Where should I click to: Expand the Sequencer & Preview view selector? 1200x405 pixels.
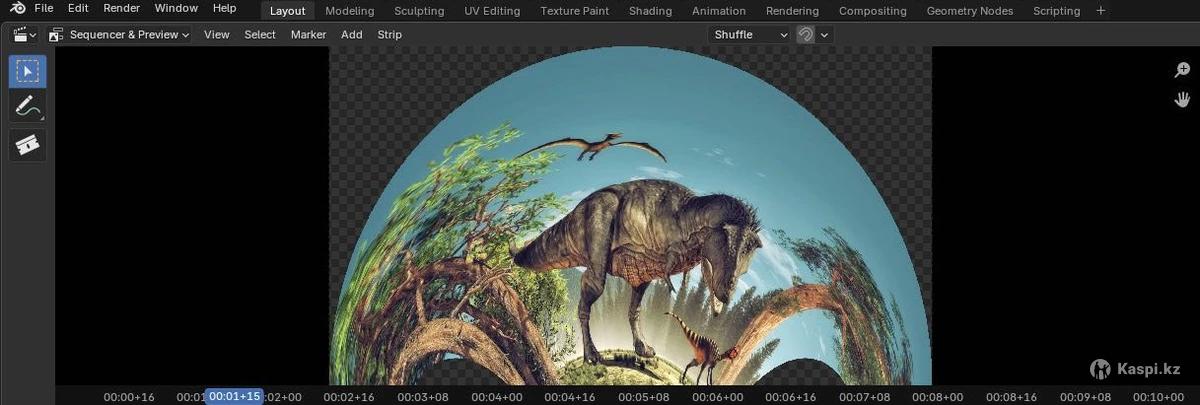(x=119, y=35)
